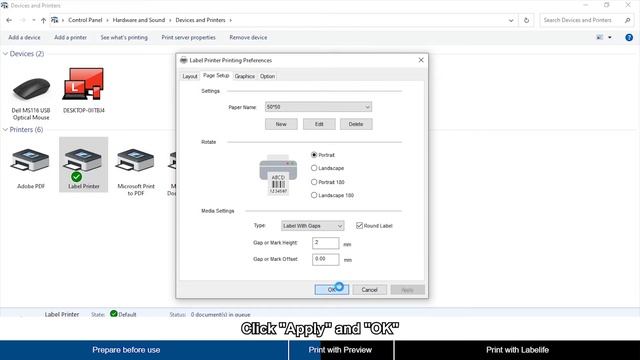640x360 pixels.
Task: Click Add a printer in toolbar
Action: click(x=71, y=38)
